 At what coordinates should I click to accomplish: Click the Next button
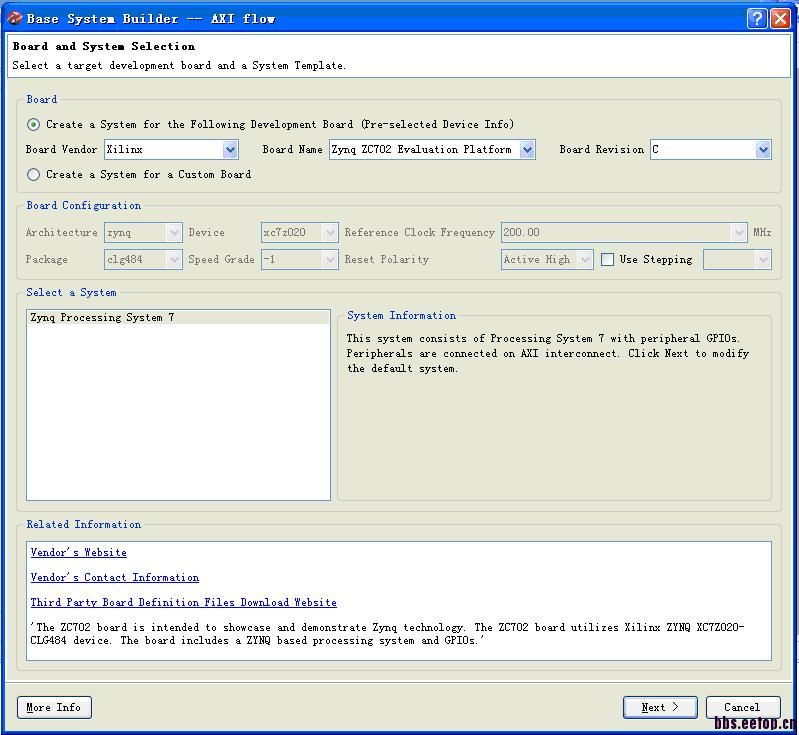click(x=660, y=707)
